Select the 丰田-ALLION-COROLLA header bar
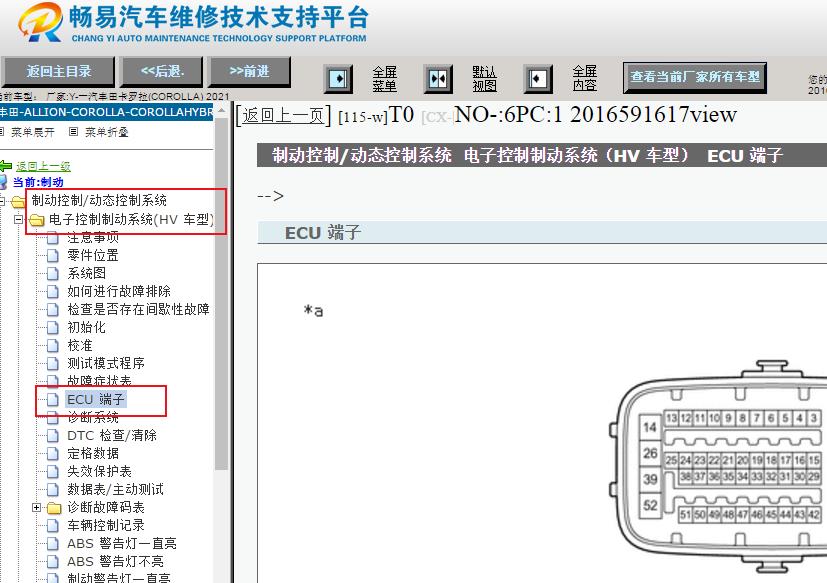827x583 pixels. point(107,112)
